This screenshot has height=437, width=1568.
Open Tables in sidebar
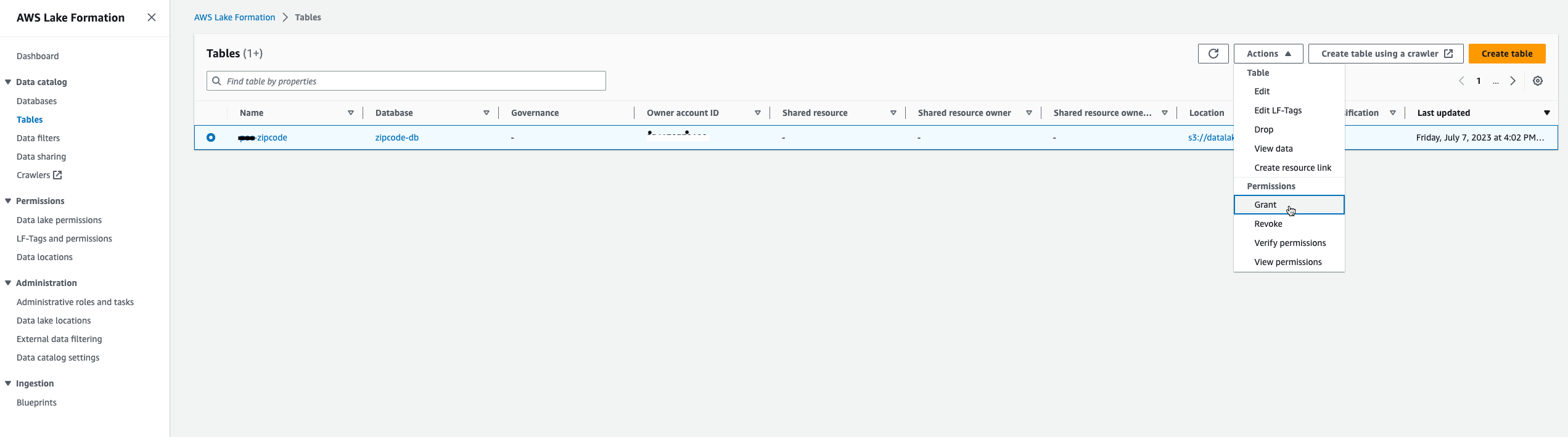[x=30, y=120]
